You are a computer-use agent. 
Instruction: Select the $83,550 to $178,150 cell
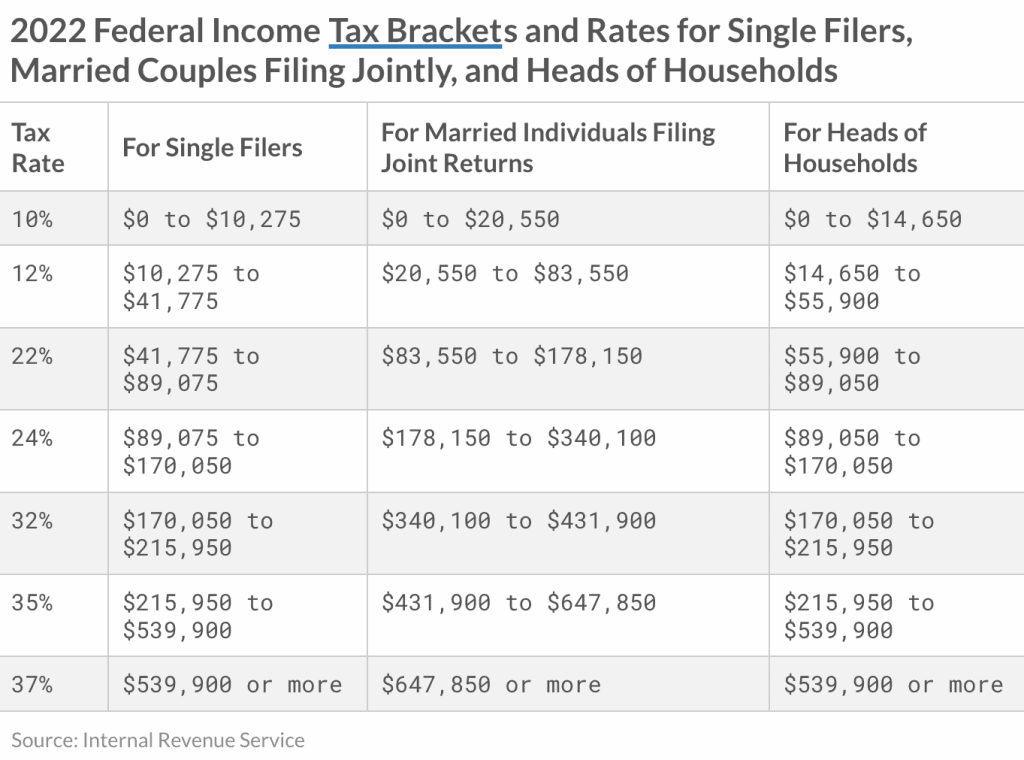[x=512, y=356]
